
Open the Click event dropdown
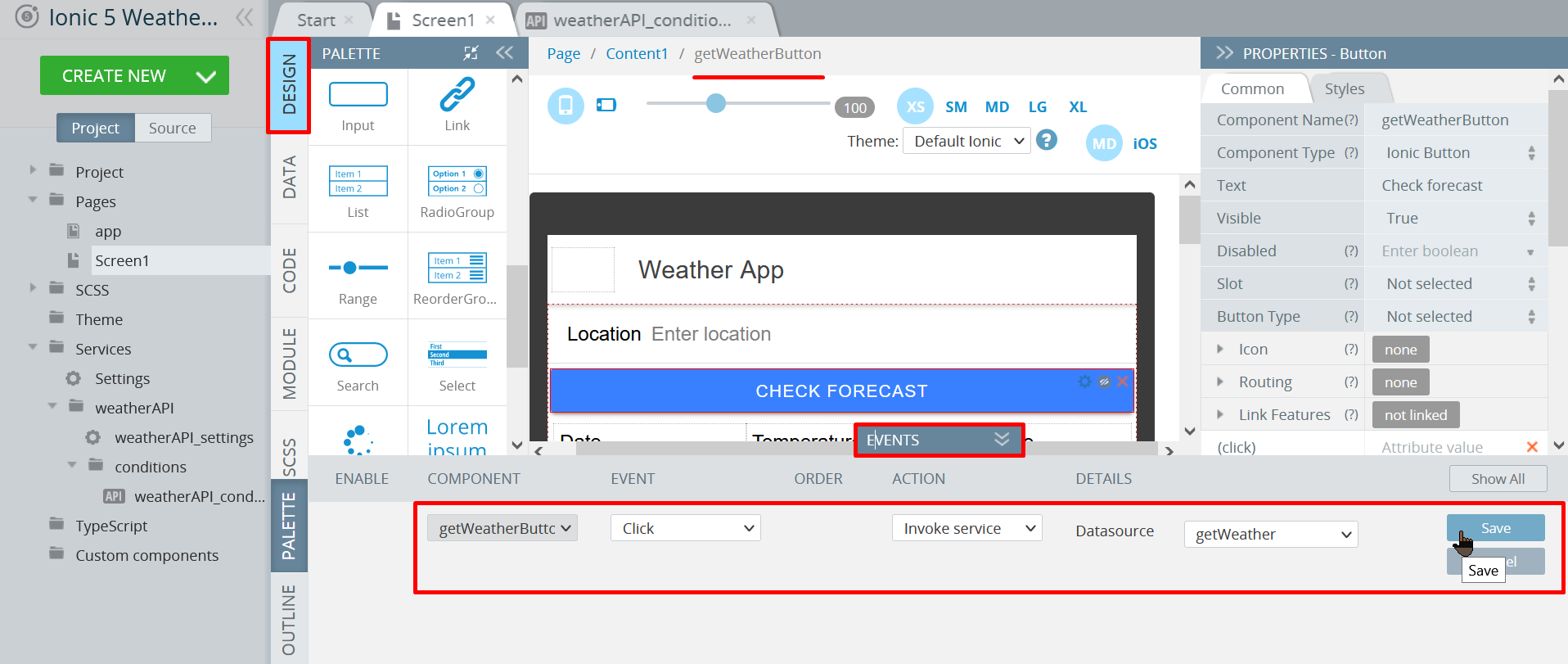(x=686, y=528)
